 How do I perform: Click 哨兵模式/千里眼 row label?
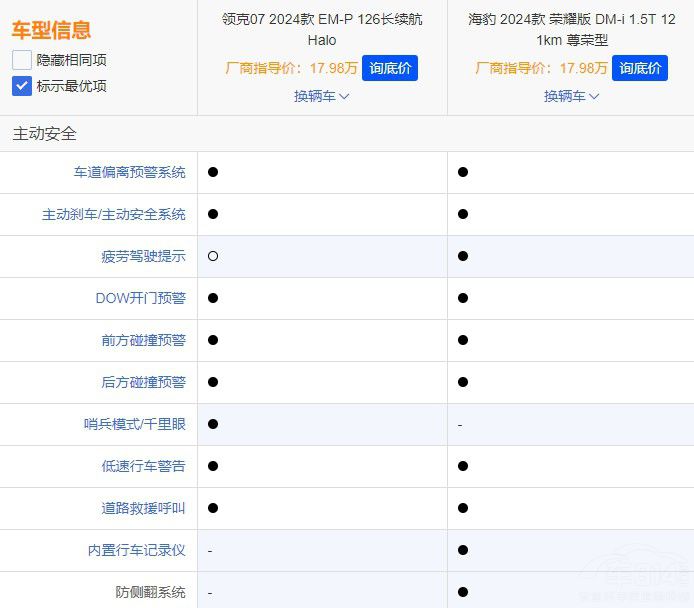(x=134, y=424)
